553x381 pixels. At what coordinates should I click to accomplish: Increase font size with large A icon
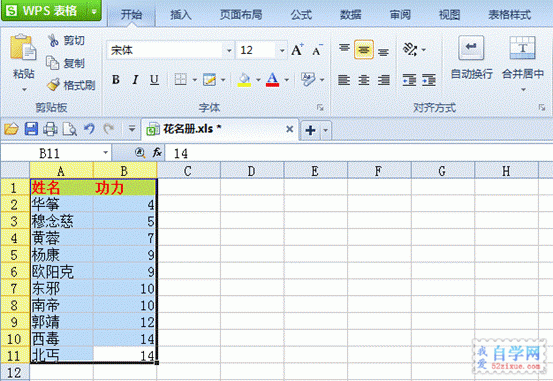[x=297, y=50]
